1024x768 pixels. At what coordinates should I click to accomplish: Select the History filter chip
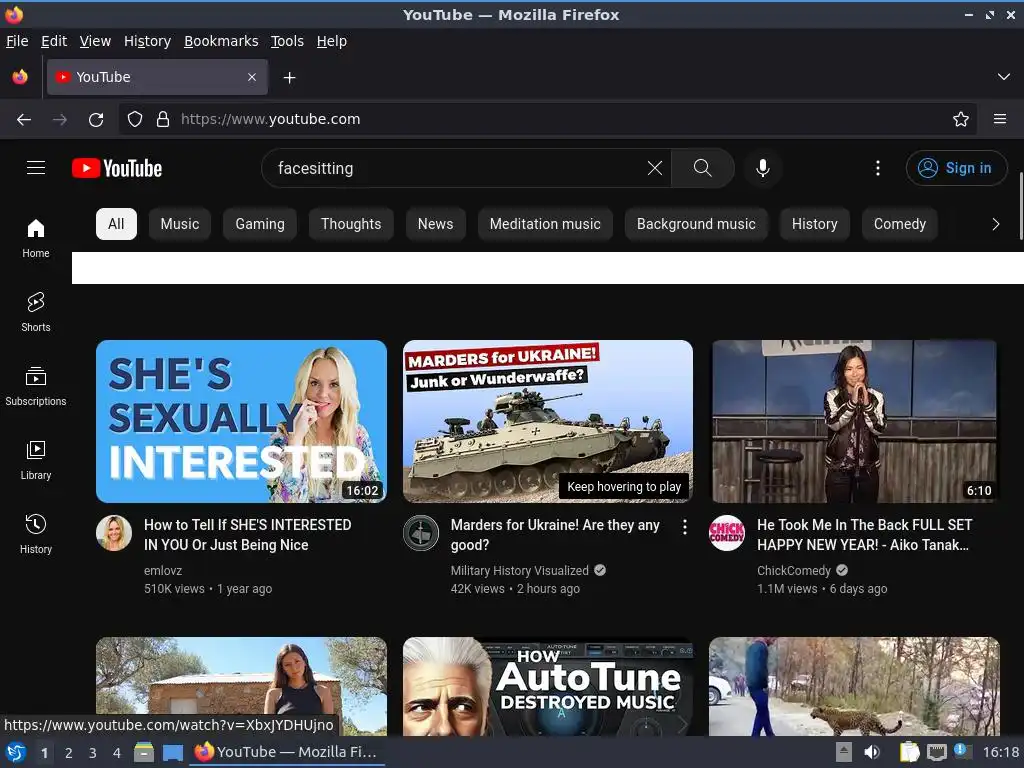pos(814,224)
